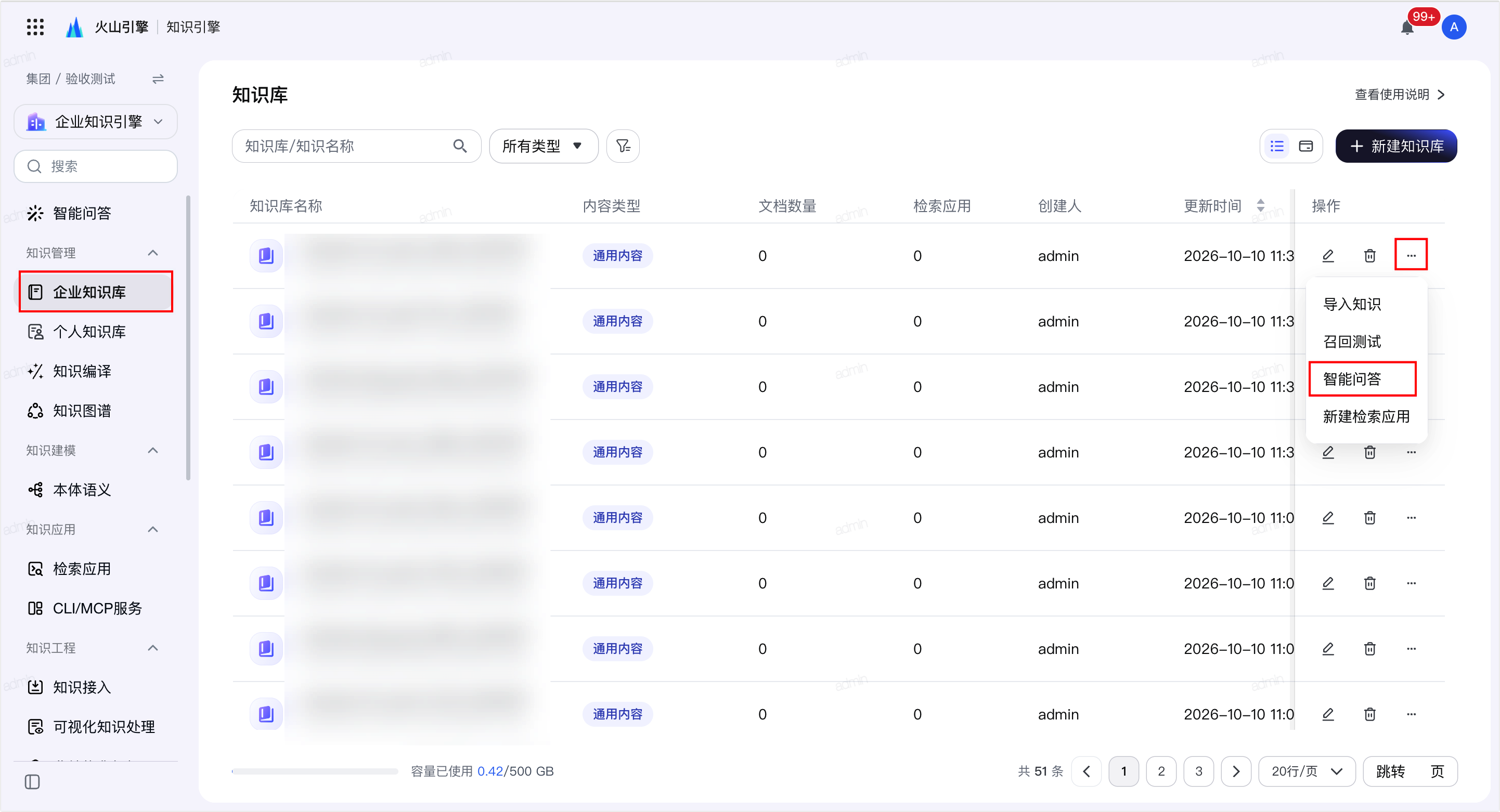
Task: Collapse the 知识建模 section
Action: click(152, 451)
